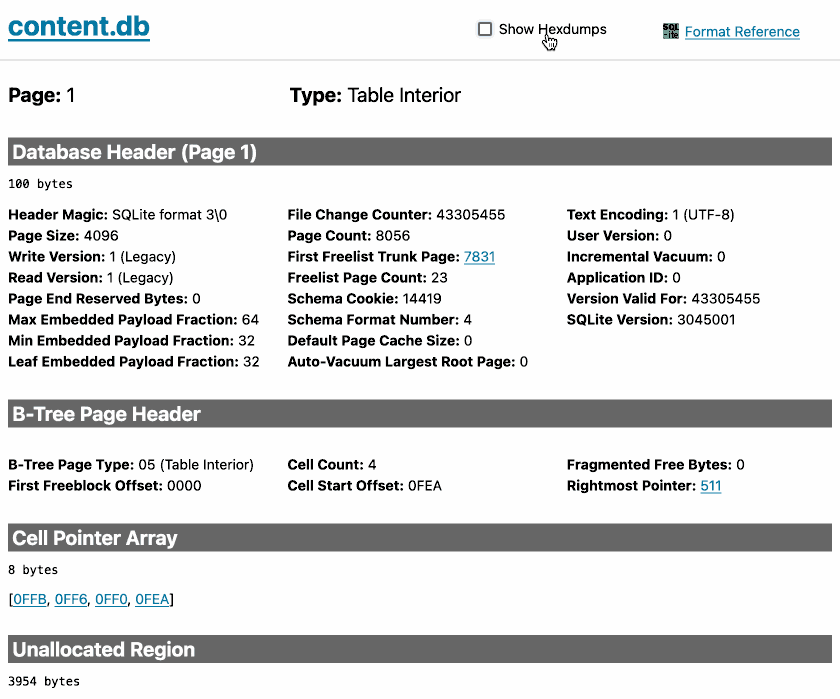Open the content.db title link
This screenshot has width=840, height=699.
point(79,27)
